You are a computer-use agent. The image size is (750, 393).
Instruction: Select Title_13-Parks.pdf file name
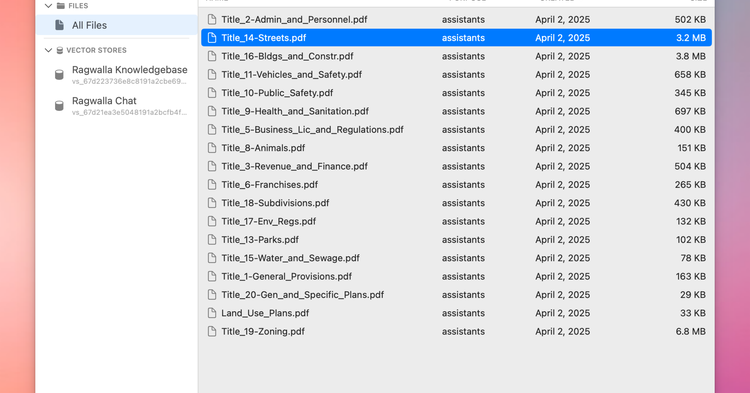click(x=260, y=240)
